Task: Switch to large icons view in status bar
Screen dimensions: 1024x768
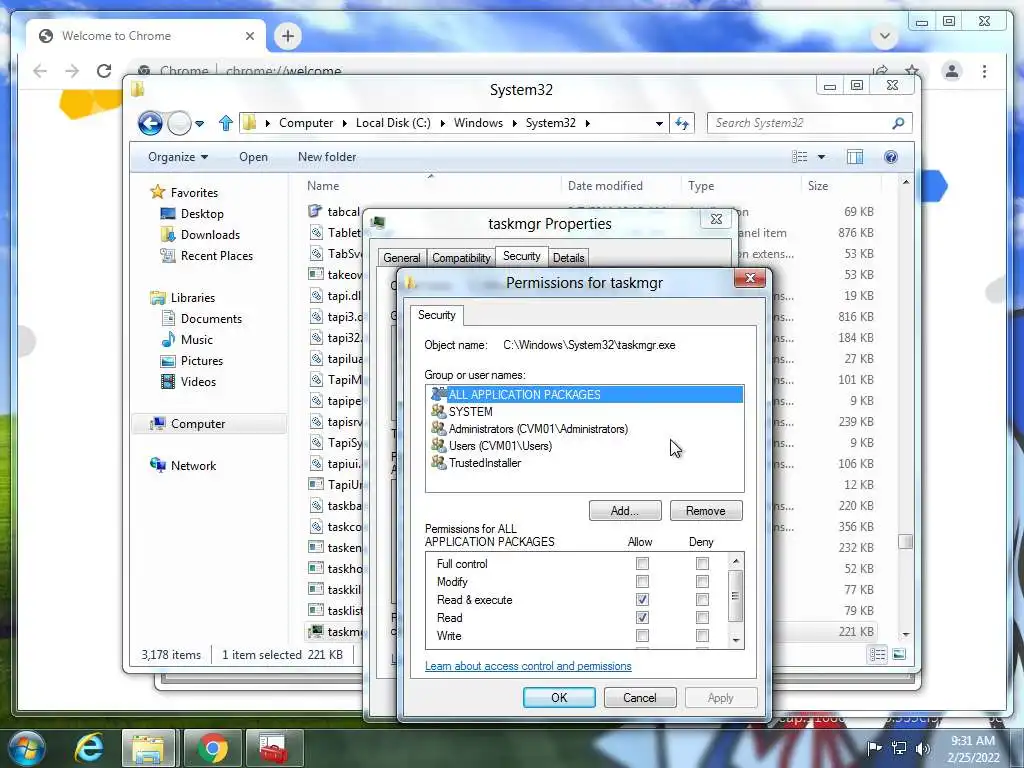Action: (x=899, y=654)
